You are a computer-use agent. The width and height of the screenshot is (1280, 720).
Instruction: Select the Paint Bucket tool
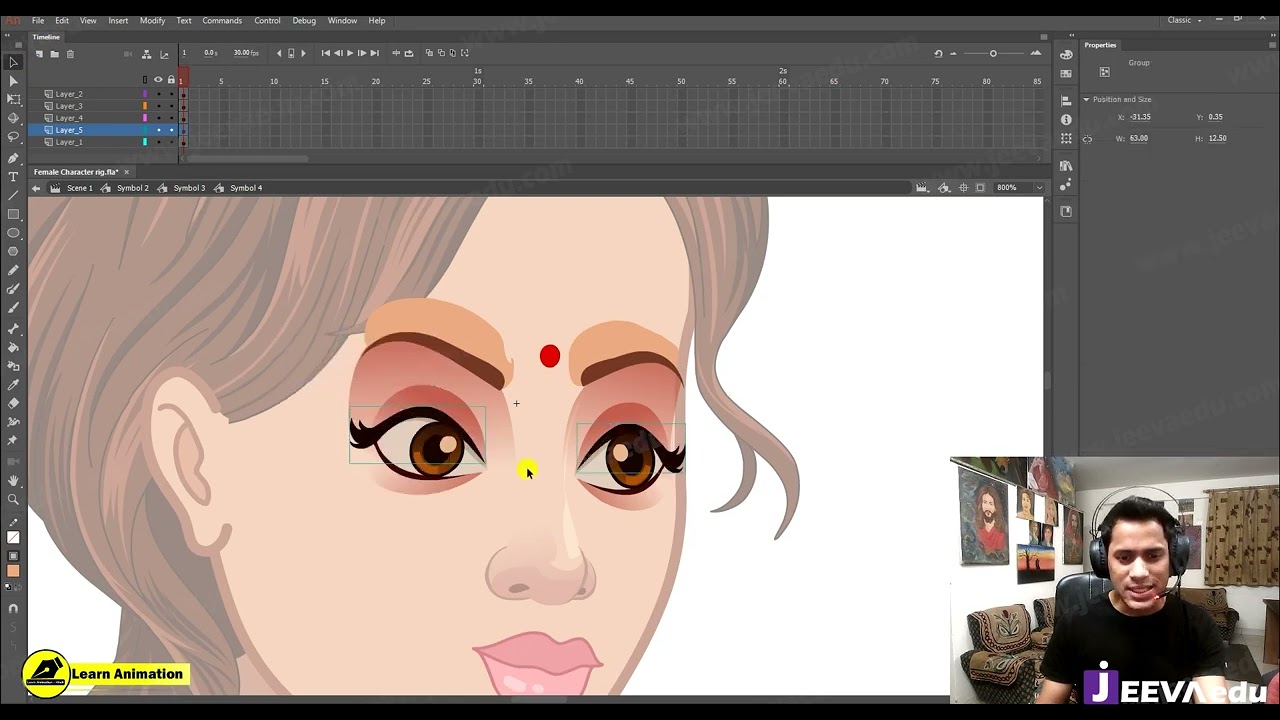[13, 347]
